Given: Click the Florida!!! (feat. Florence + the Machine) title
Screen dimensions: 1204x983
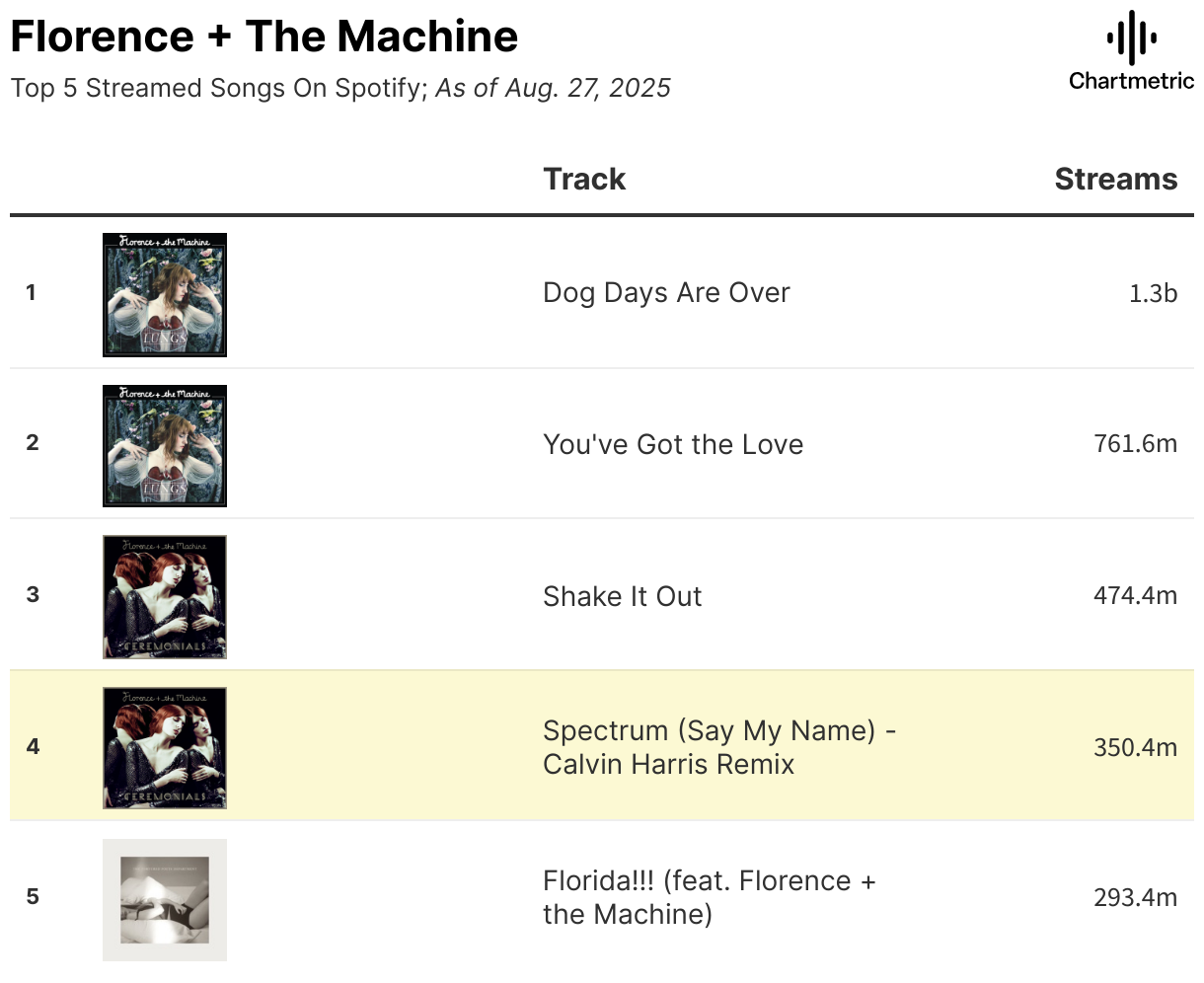Looking at the screenshot, I should click(x=710, y=897).
